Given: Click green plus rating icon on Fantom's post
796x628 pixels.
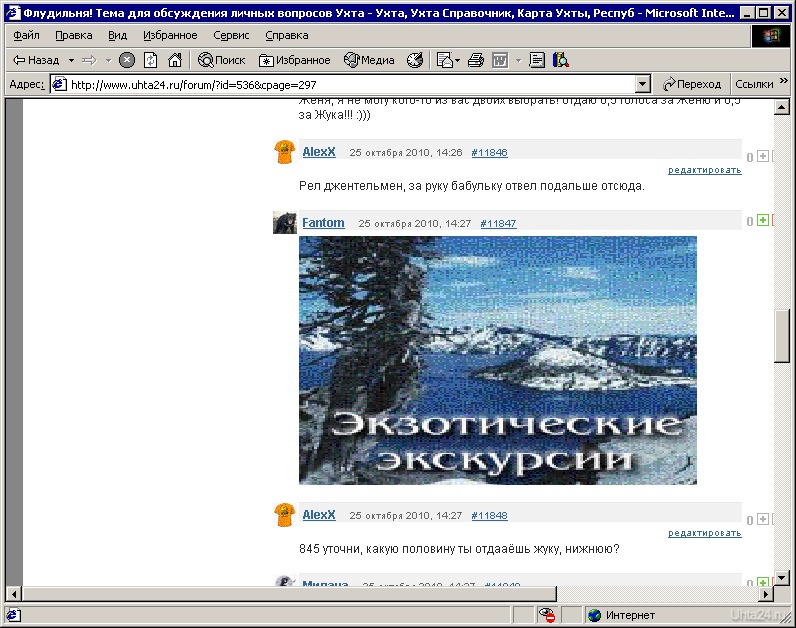Looking at the screenshot, I should (x=763, y=220).
